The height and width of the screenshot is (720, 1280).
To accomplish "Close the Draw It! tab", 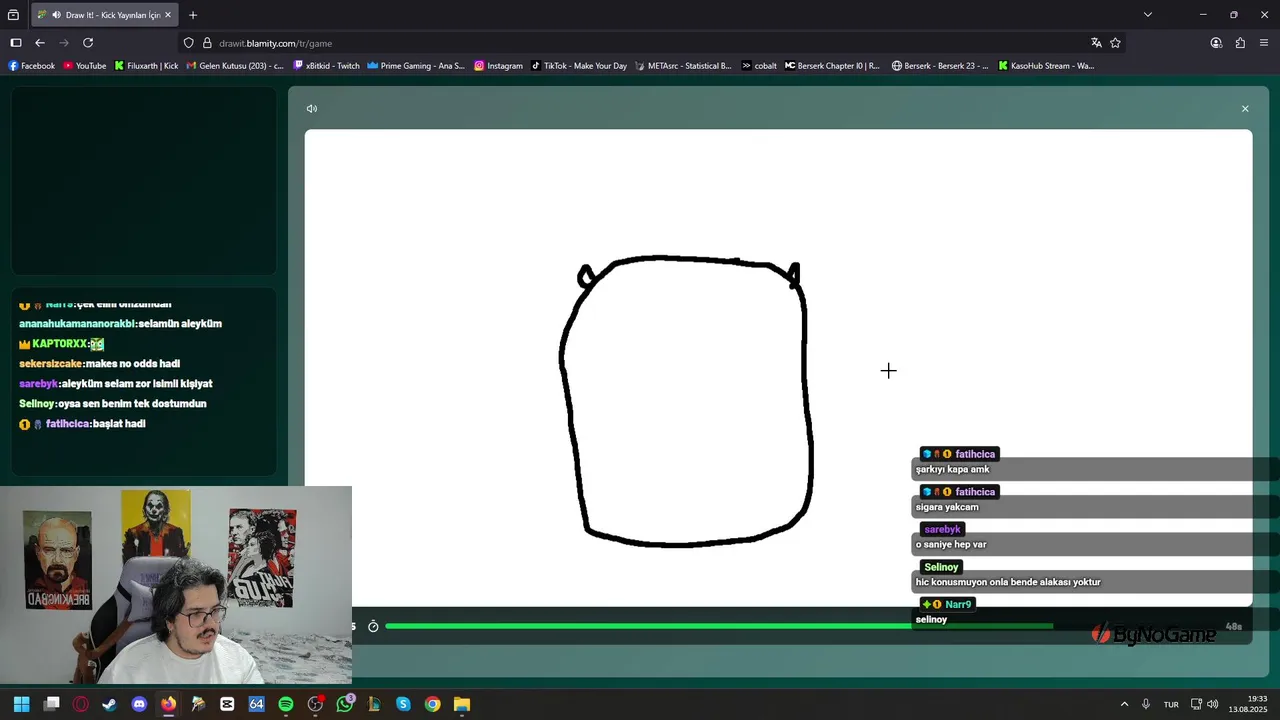I will click(168, 15).
